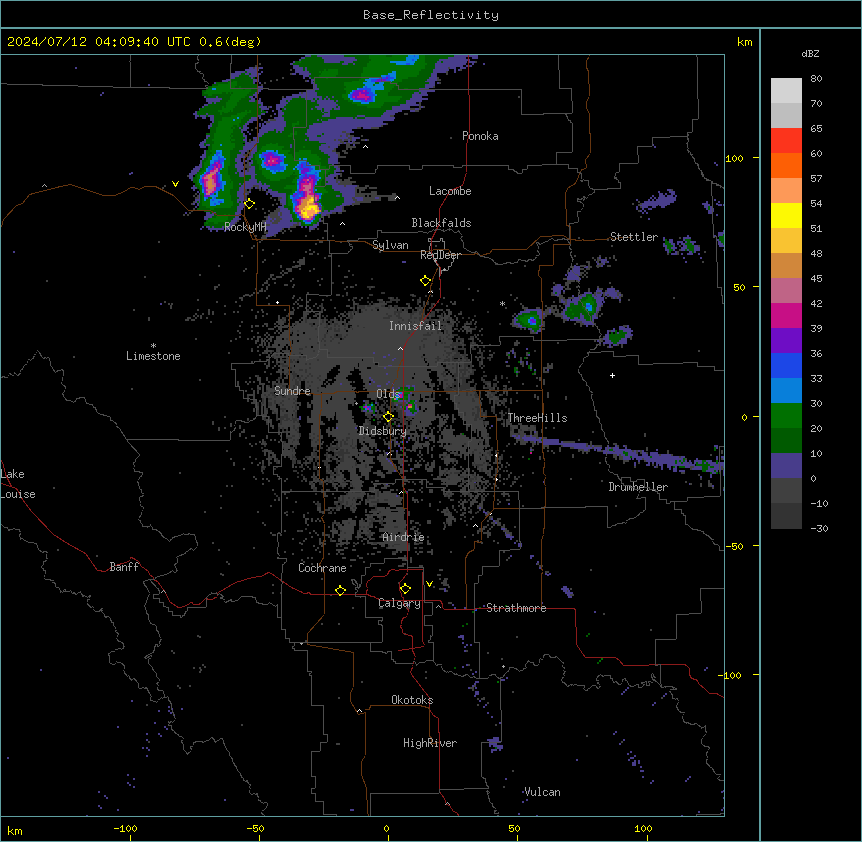862x842 pixels.
Task: Click the Base_Reflectivity title
Action: pyautogui.click(x=431, y=15)
